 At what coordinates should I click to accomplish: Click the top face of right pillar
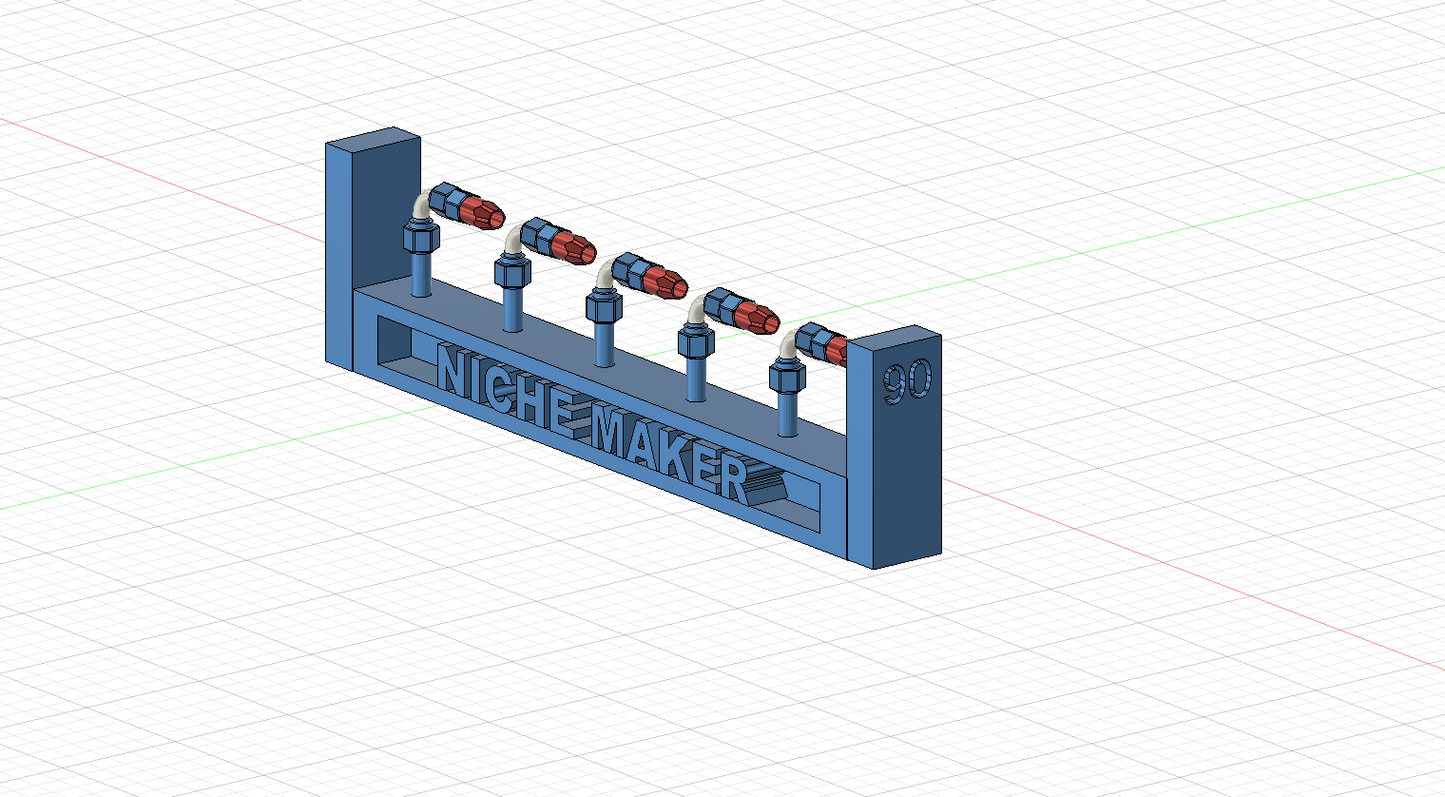click(x=893, y=338)
